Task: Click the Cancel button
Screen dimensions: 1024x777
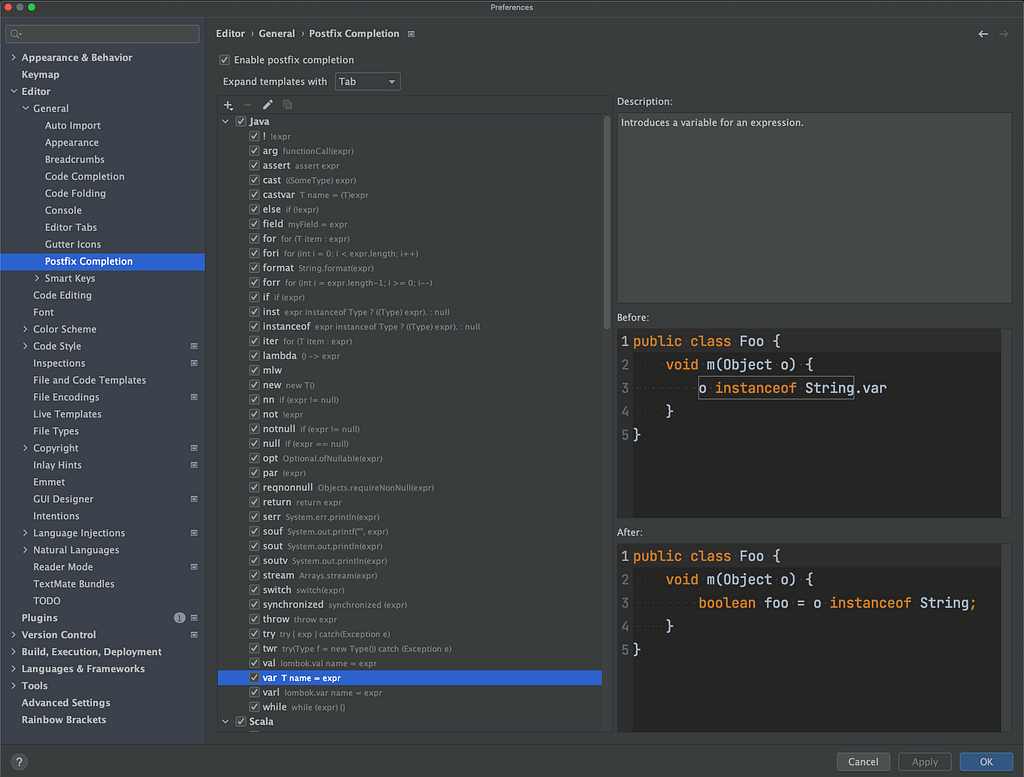Action: 863,761
